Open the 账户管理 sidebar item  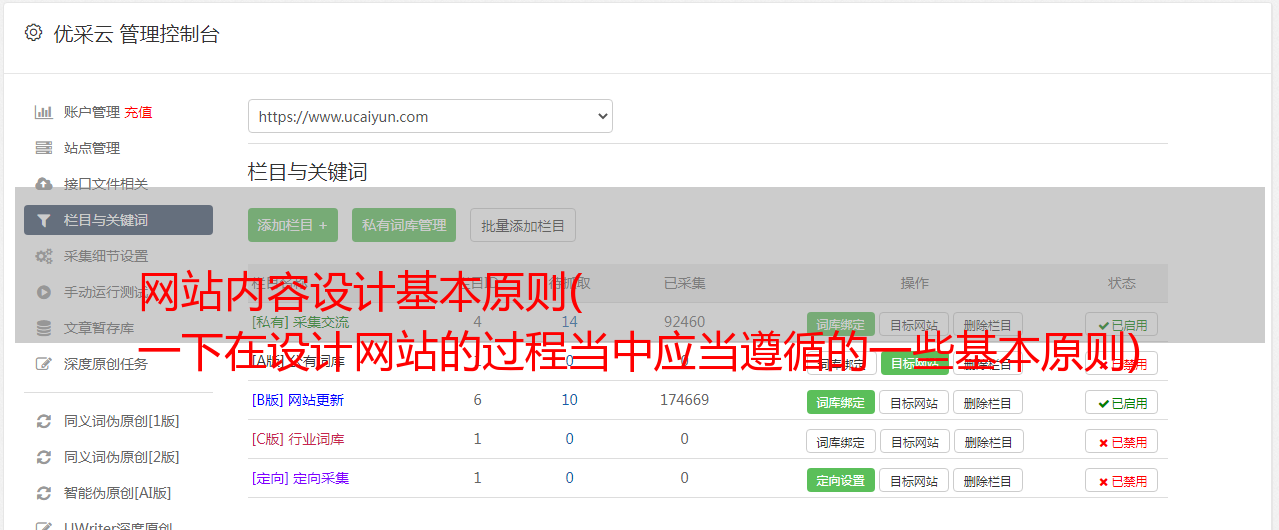point(92,112)
